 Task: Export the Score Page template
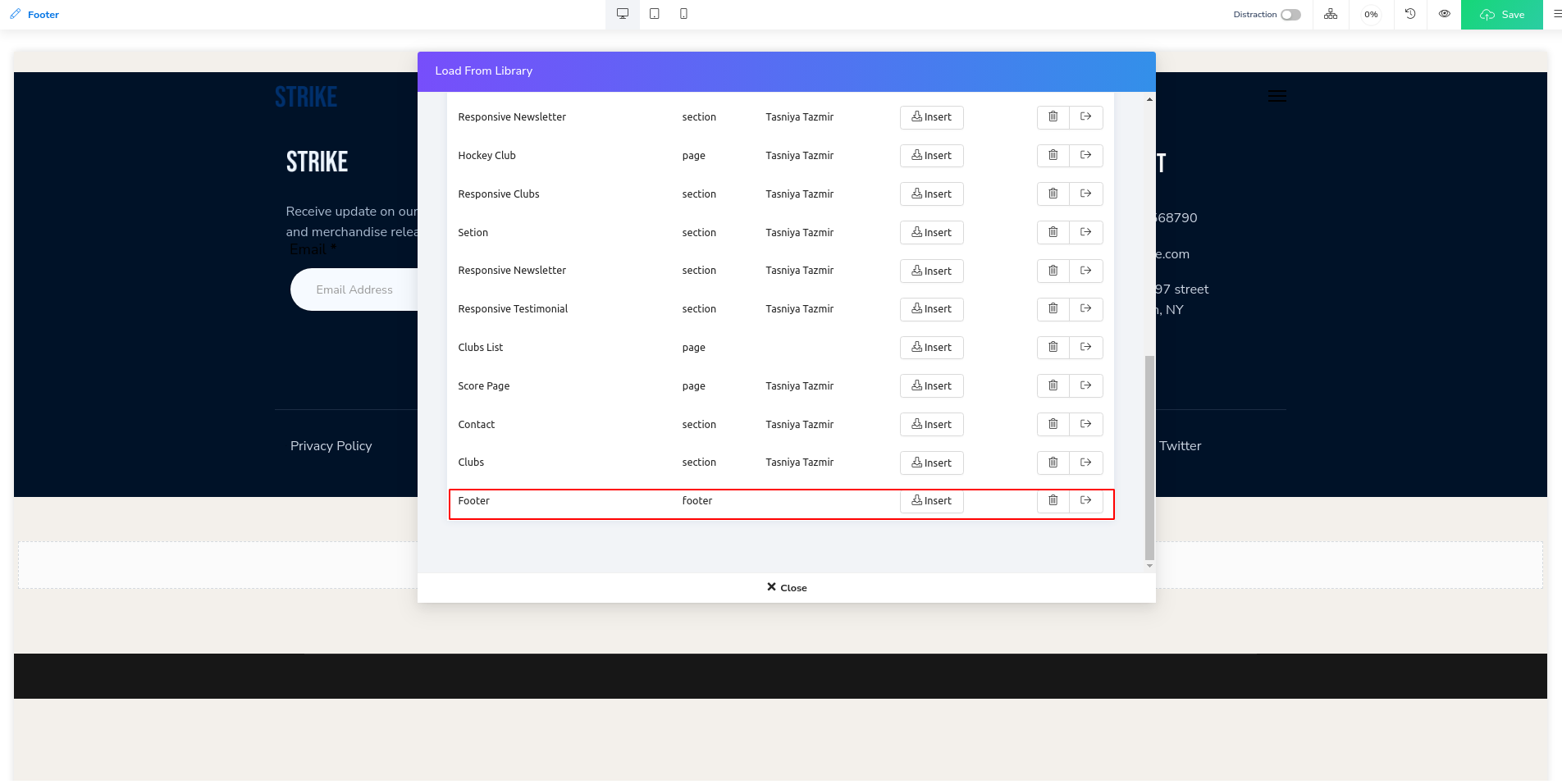(1085, 385)
